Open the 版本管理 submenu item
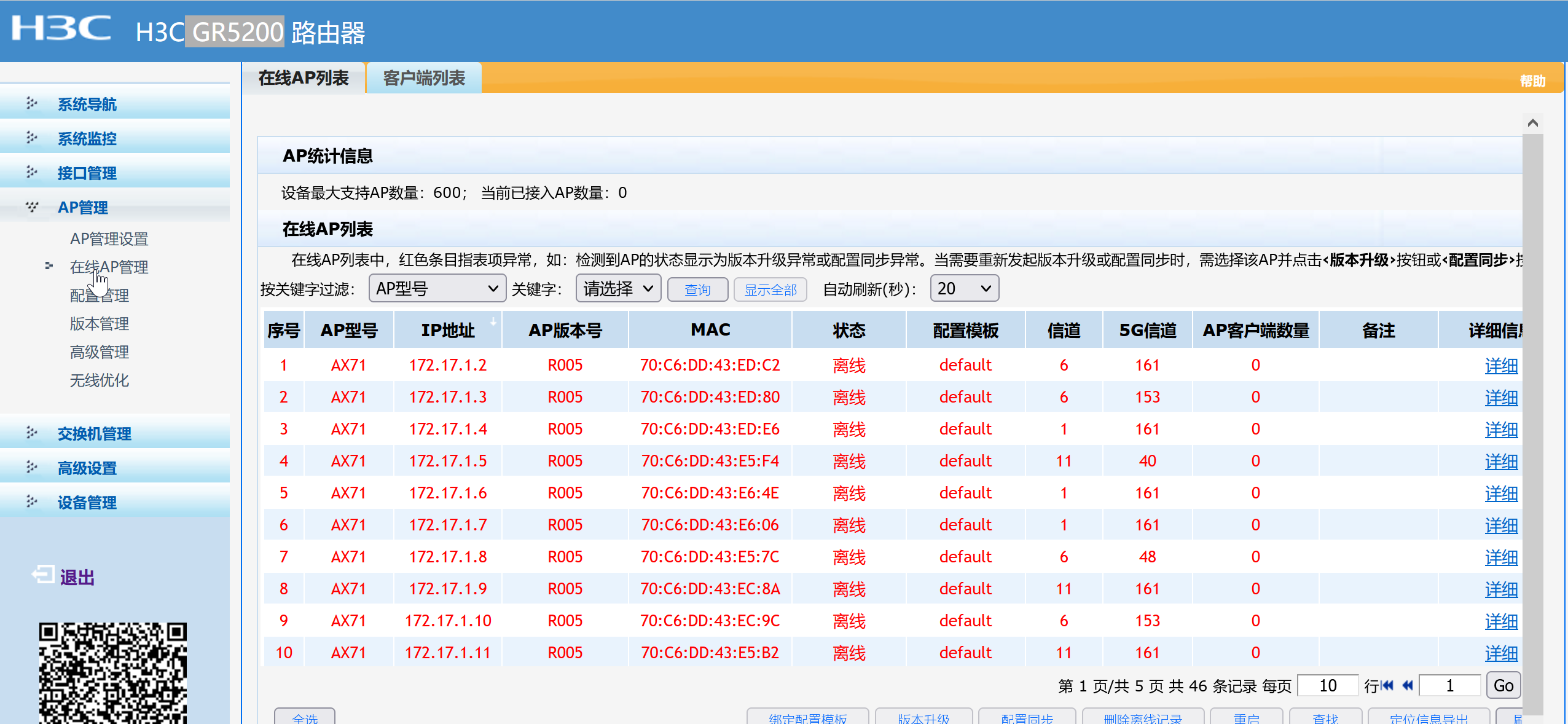 click(x=99, y=324)
